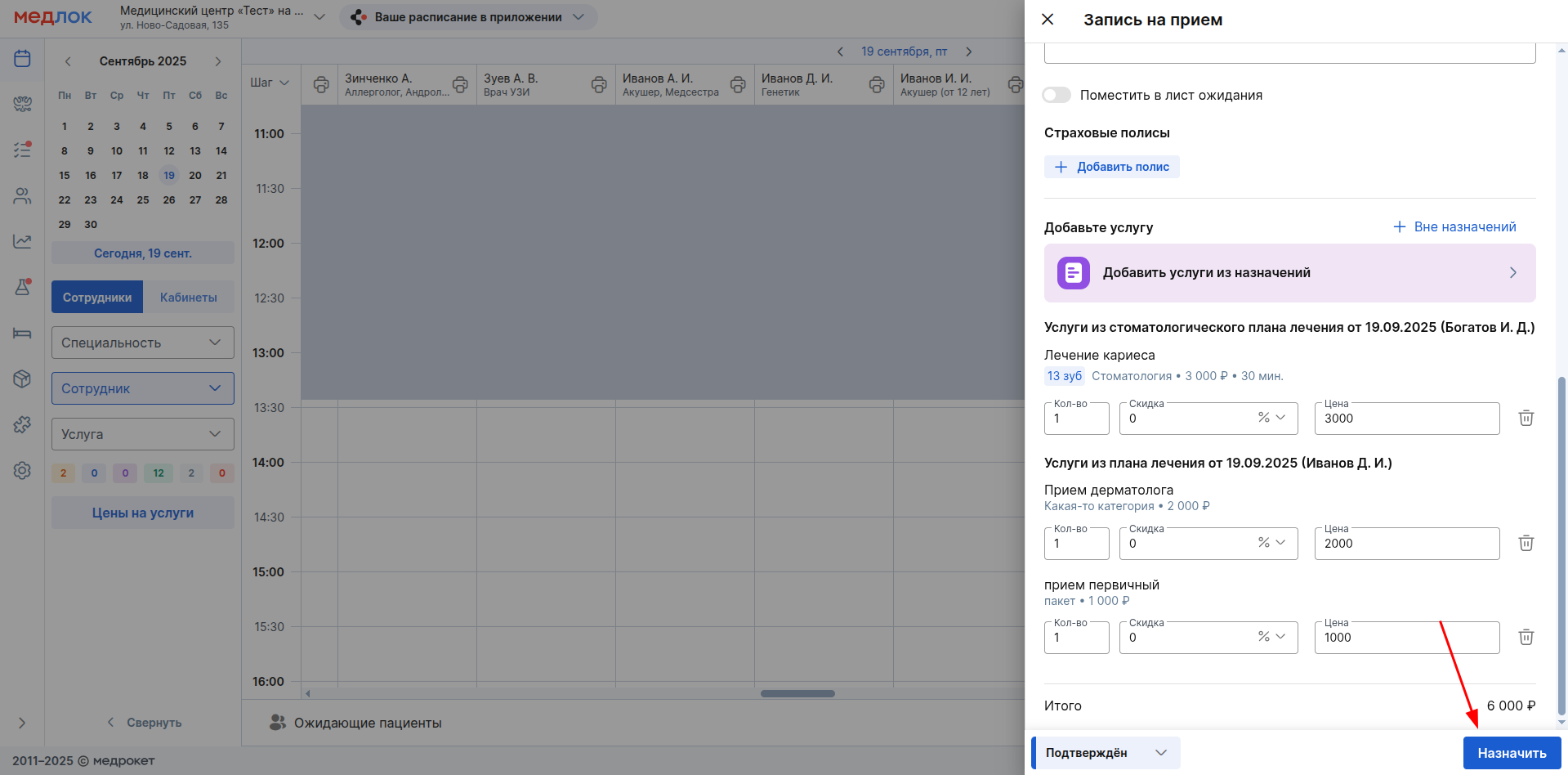Toggle Поместить в лист ожидания switch

click(1057, 96)
